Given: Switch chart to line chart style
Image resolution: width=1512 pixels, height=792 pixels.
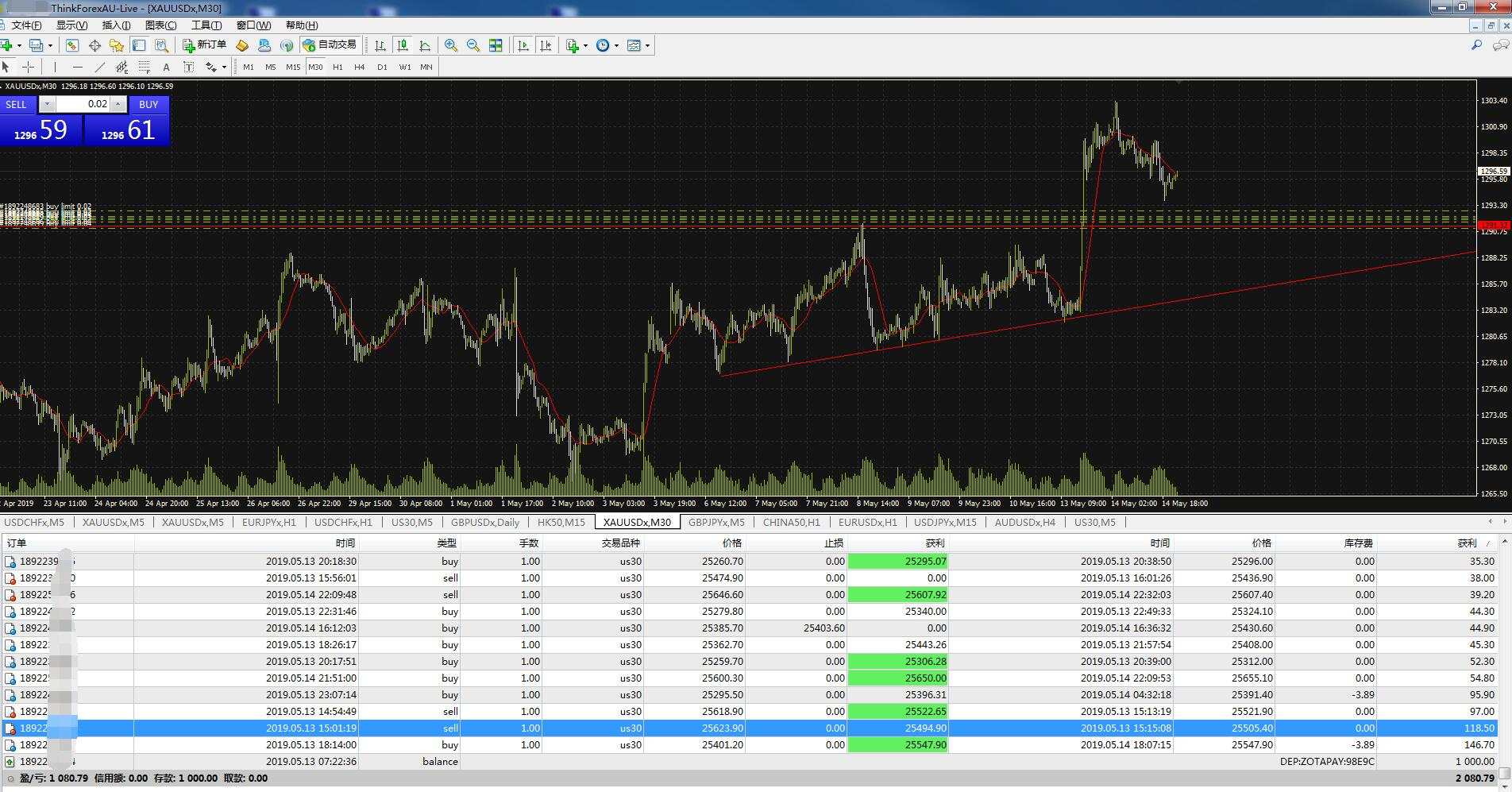Looking at the screenshot, I should [x=425, y=45].
